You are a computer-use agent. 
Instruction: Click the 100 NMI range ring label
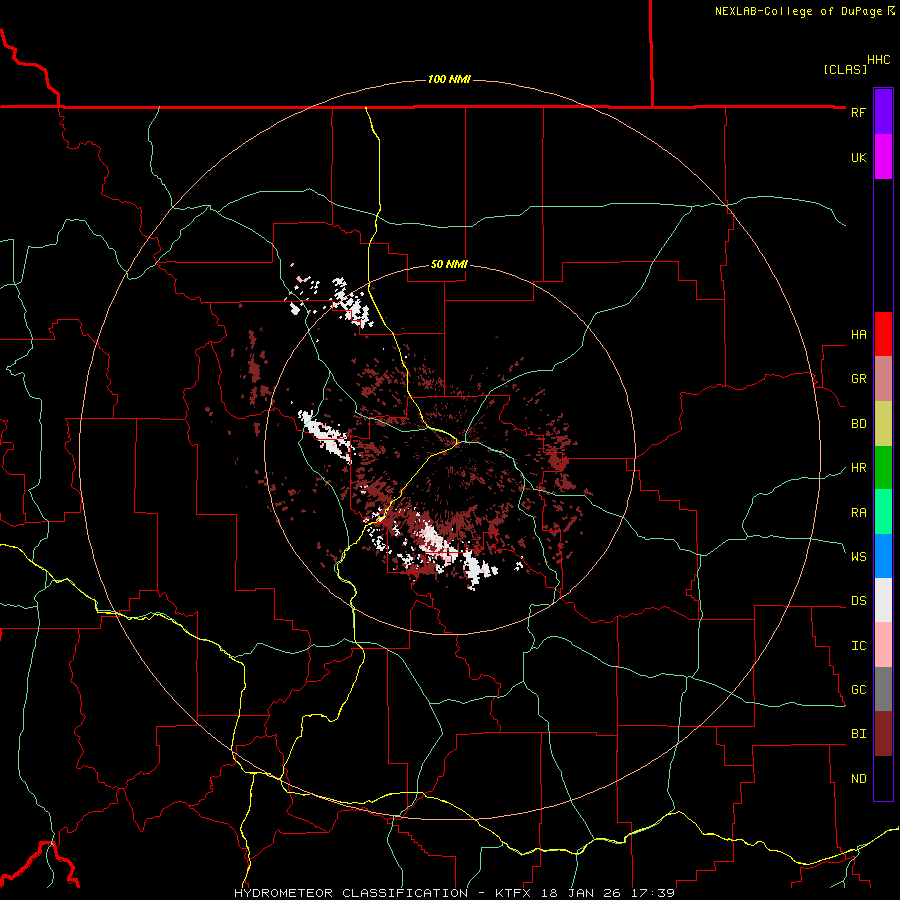pyautogui.click(x=449, y=79)
